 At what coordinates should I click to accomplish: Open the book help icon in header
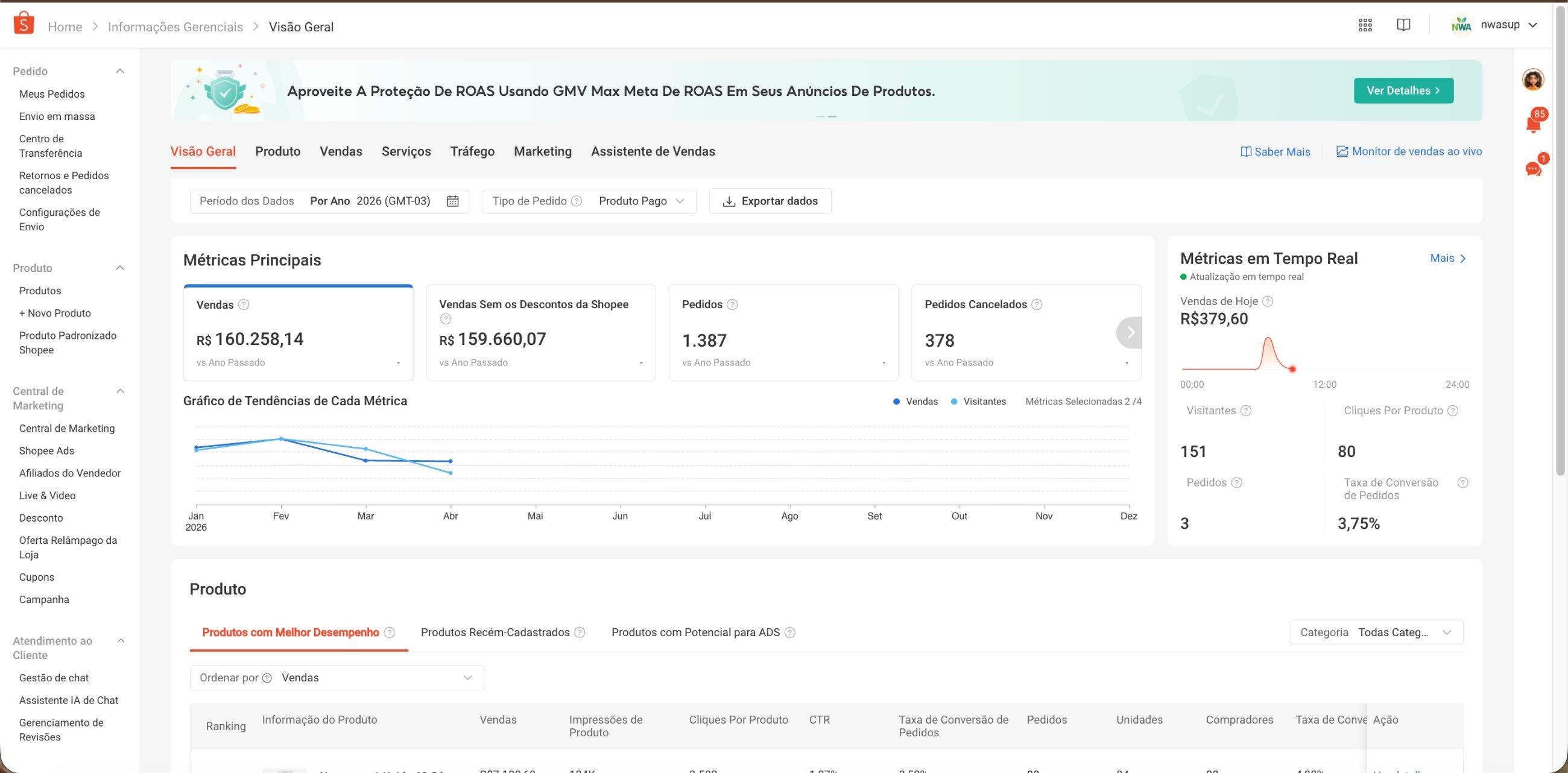pos(1403,25)
